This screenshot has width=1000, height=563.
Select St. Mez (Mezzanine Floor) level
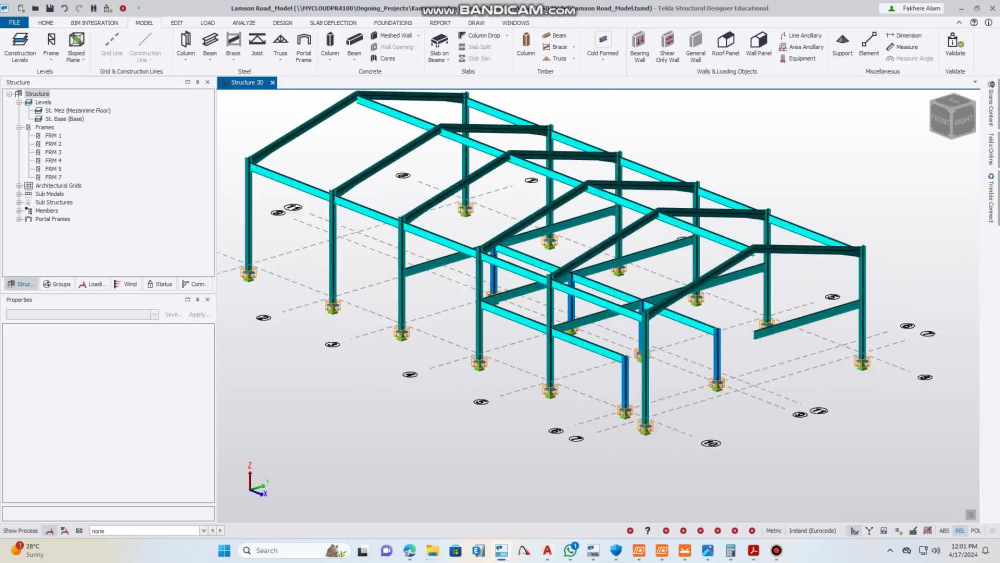coord(77,110)
